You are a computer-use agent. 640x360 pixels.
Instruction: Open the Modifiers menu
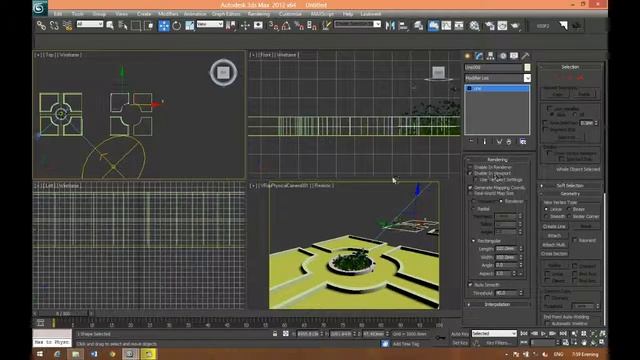[168, 14]
